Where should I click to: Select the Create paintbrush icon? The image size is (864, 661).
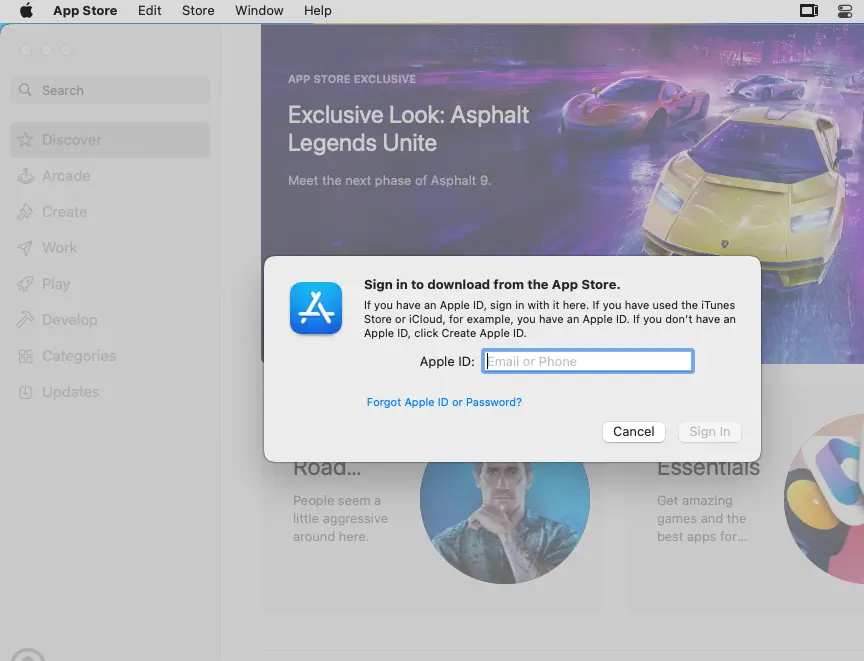25,212
